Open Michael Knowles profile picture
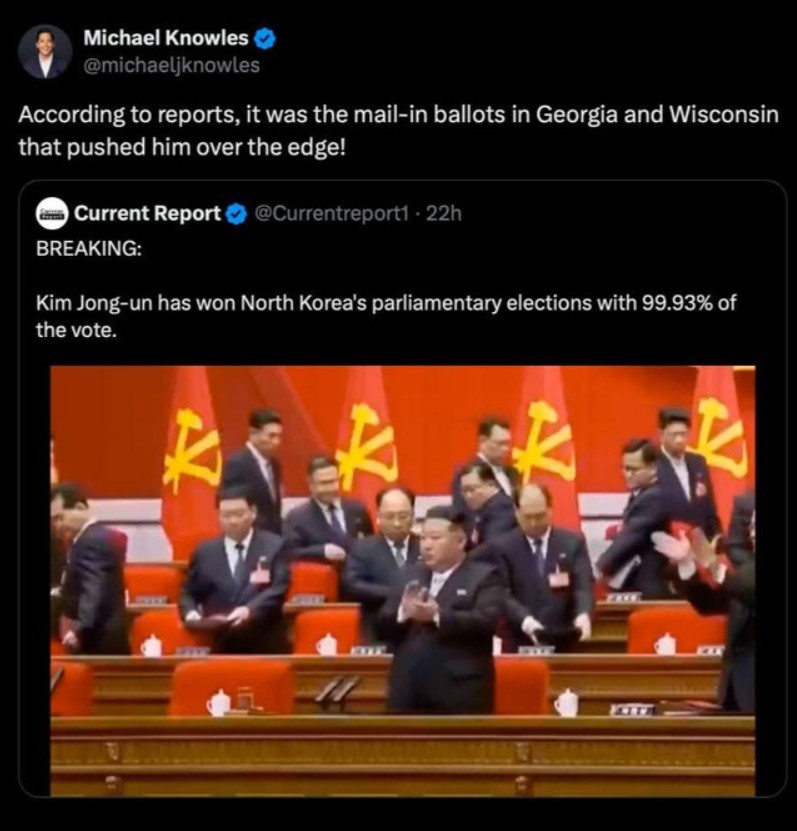Image resolution: width=797 pixels, height=831 pixels. pyautogui.click(x=45, y=51)
